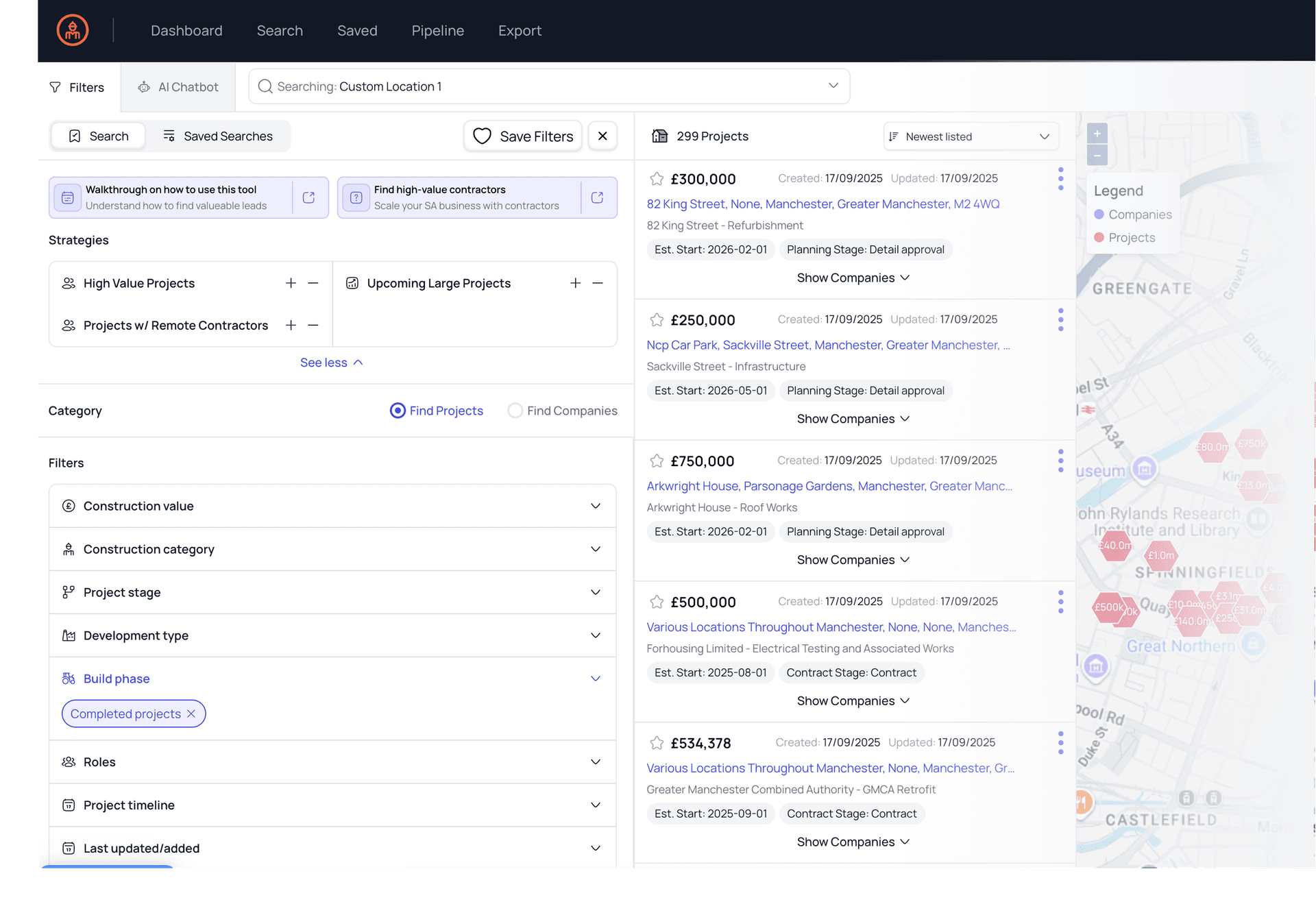Star the £750,000 Arkwright House project
This screenshot has height=902, width=1316.
[x=657, y=461]
